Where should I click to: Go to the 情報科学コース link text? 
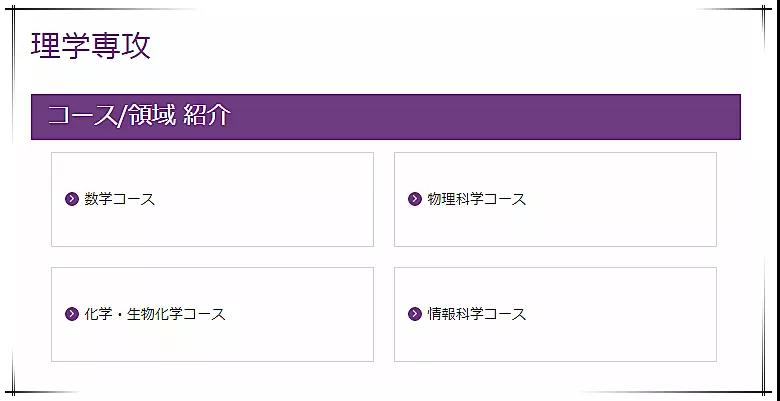[x=476, y=314]
